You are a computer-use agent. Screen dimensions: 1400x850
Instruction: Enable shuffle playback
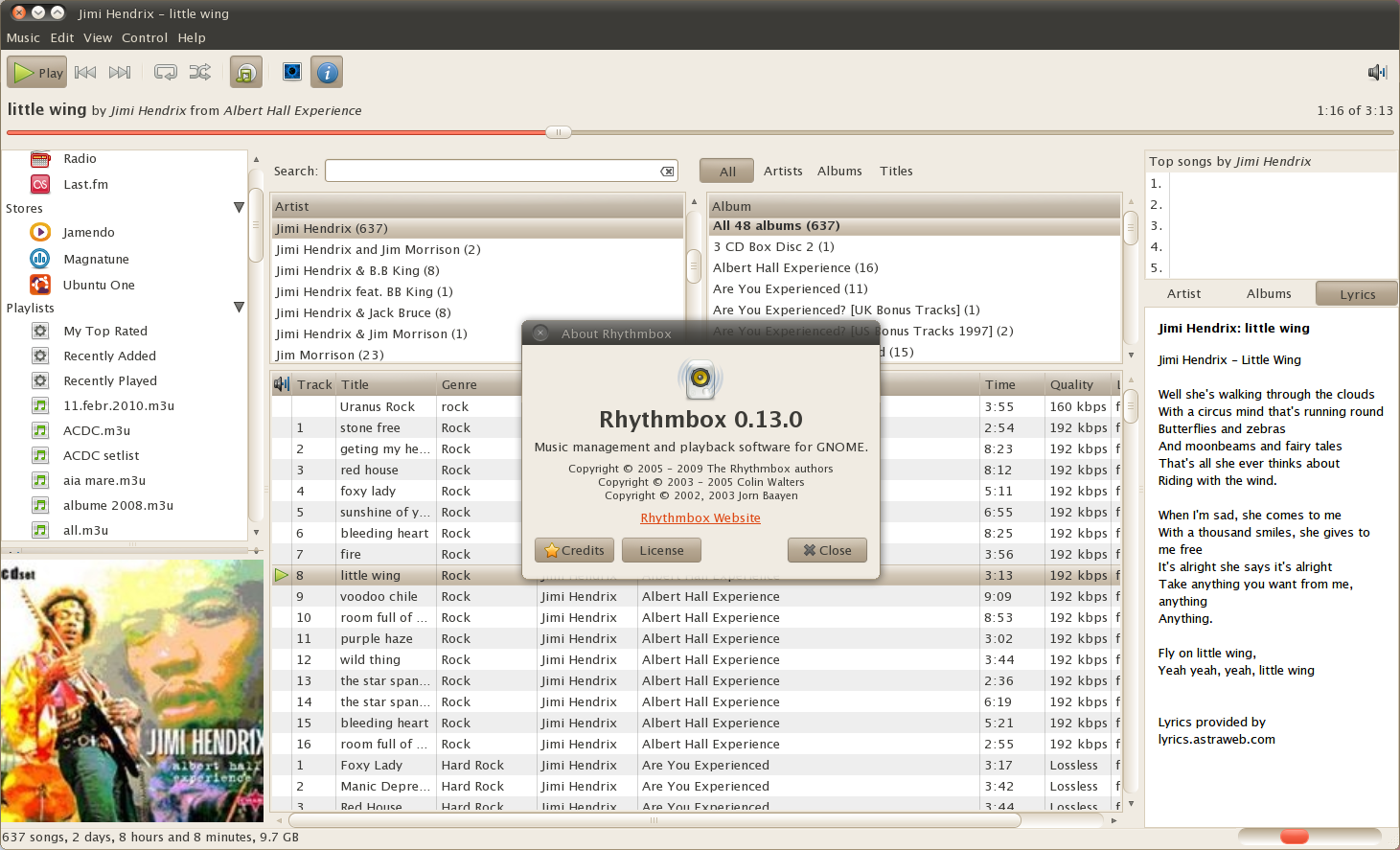tap(201, 72)
